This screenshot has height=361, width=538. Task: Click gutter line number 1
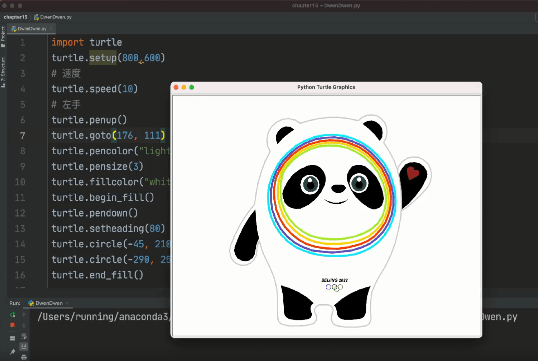coord(22,43)
